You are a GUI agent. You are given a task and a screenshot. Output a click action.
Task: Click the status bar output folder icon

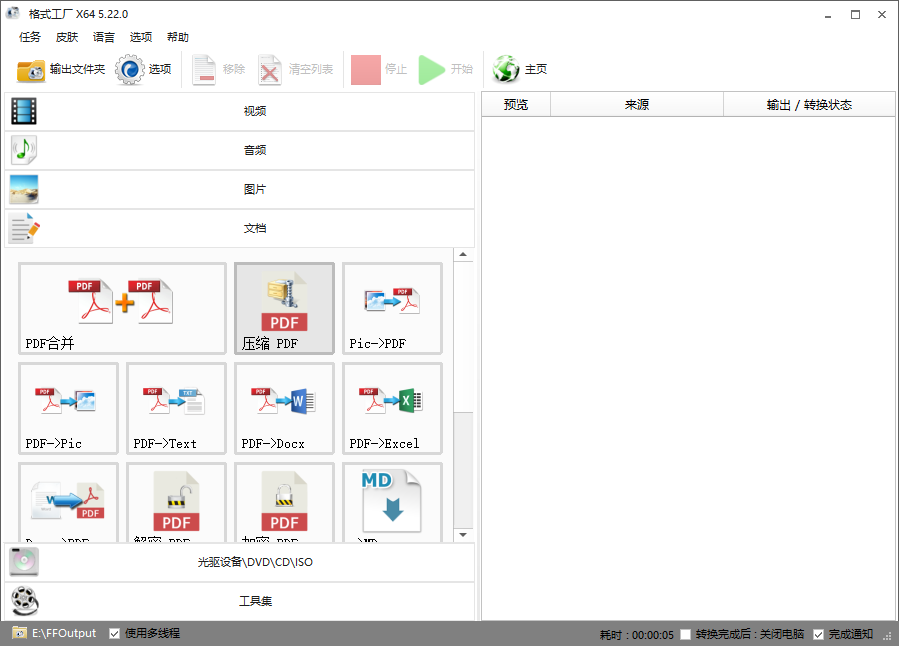pos(19,633)
